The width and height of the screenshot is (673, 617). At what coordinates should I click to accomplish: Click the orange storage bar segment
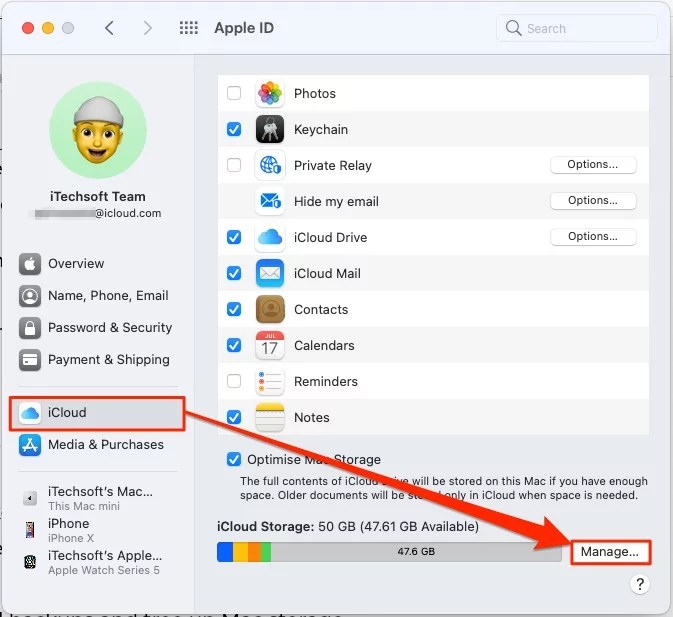point(255,552)
